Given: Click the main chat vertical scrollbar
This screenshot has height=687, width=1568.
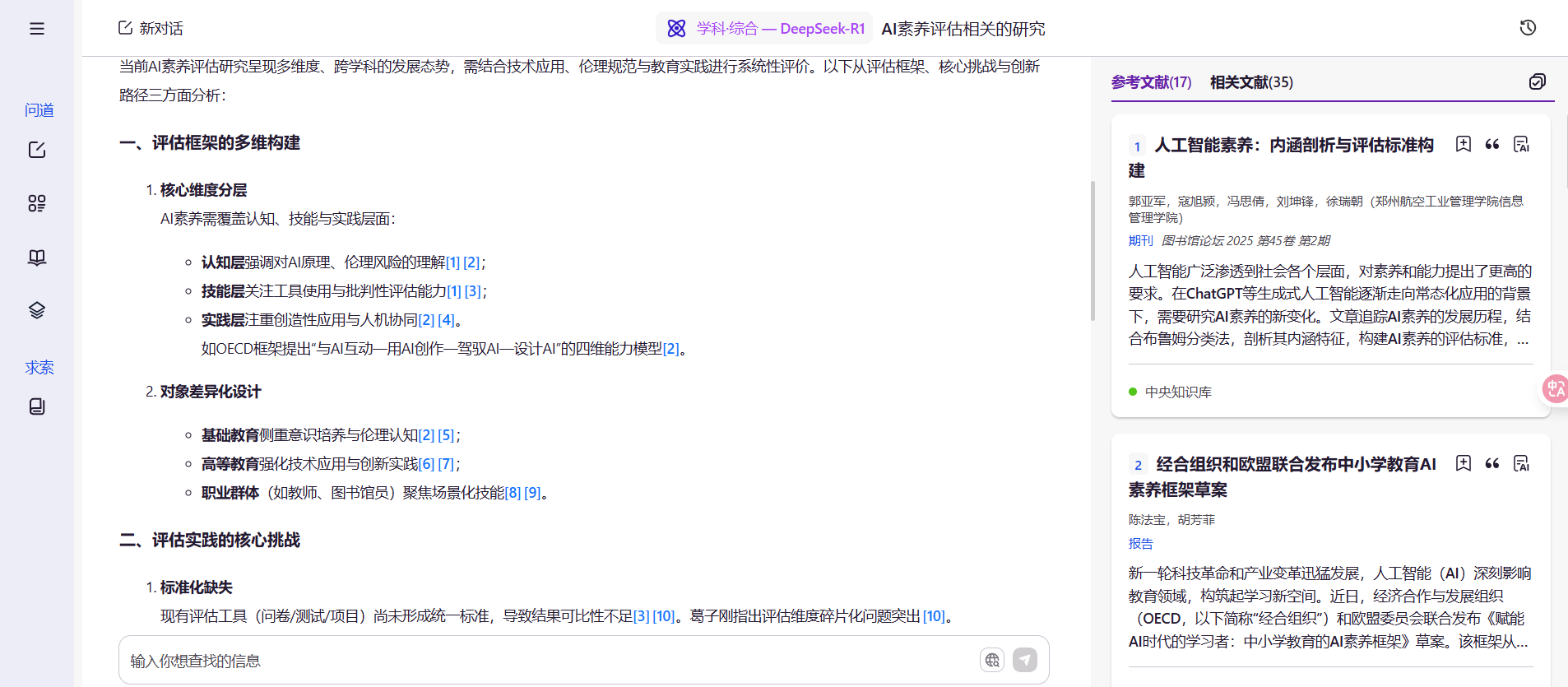Looking at the screenshot, I should (x=1092, y=251).
